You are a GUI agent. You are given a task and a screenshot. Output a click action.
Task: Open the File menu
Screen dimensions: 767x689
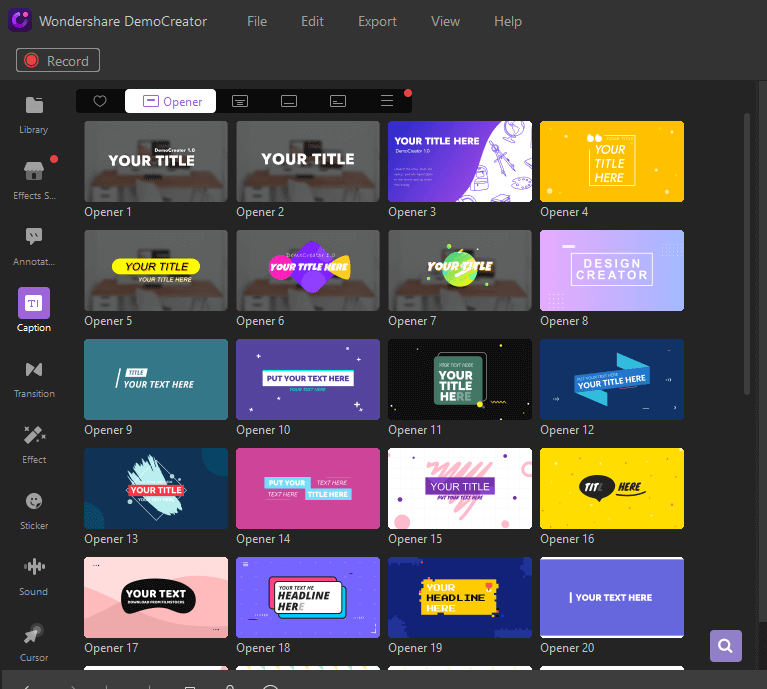coord(257,22)
